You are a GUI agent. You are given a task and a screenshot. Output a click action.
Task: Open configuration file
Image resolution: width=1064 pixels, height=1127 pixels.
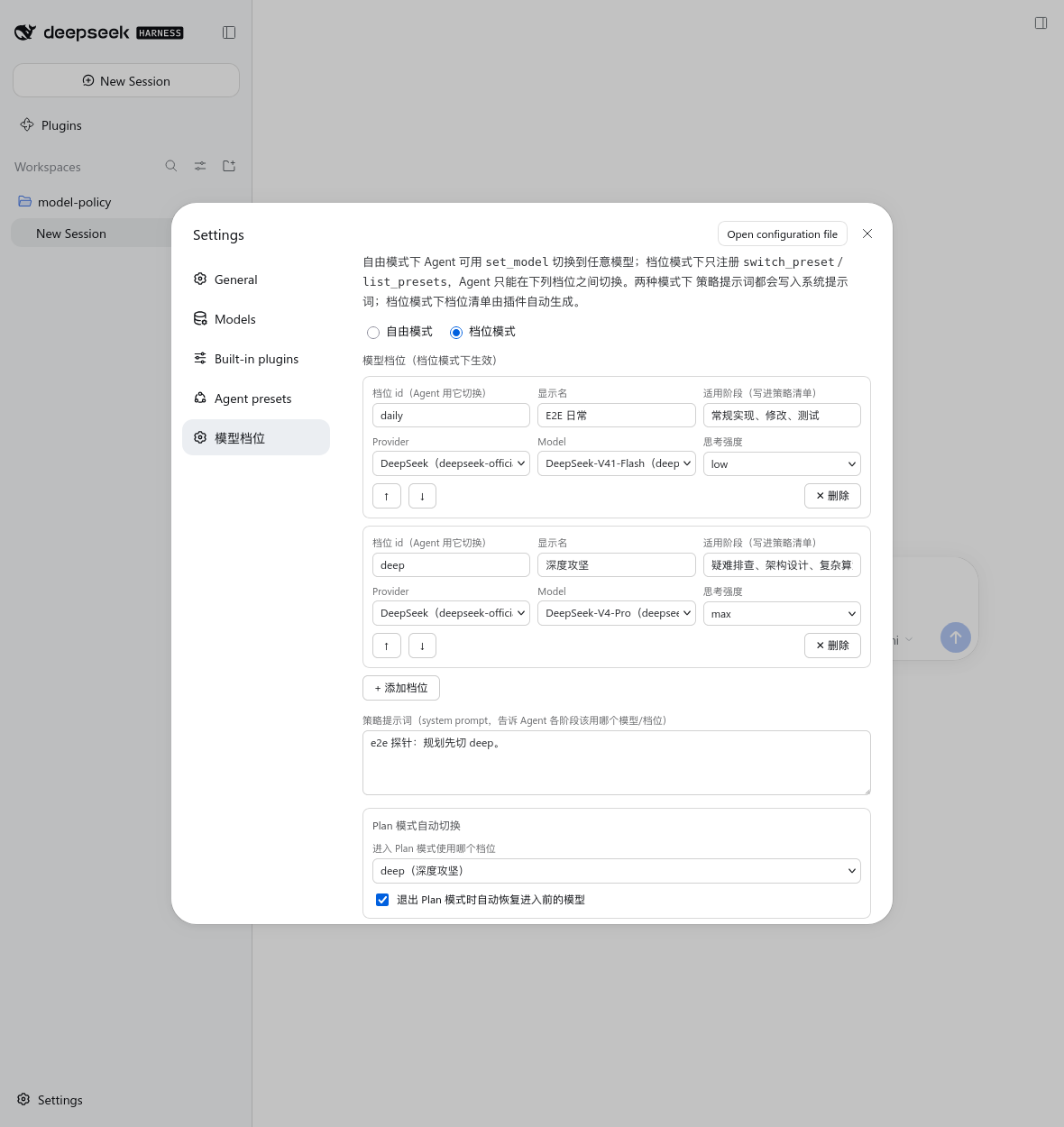coord(783,234)
